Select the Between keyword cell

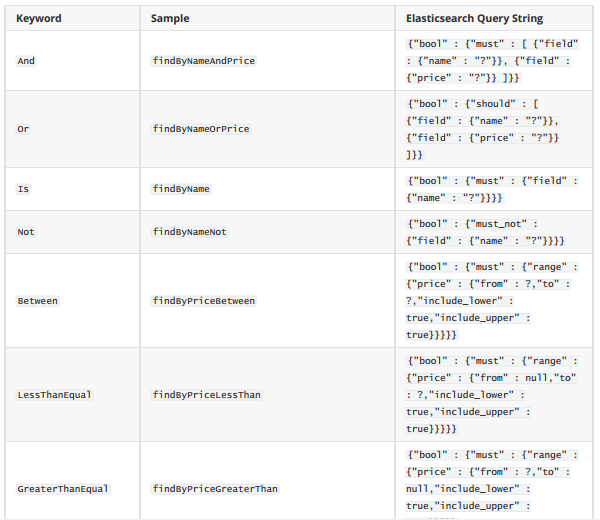[x=40, y=301]
